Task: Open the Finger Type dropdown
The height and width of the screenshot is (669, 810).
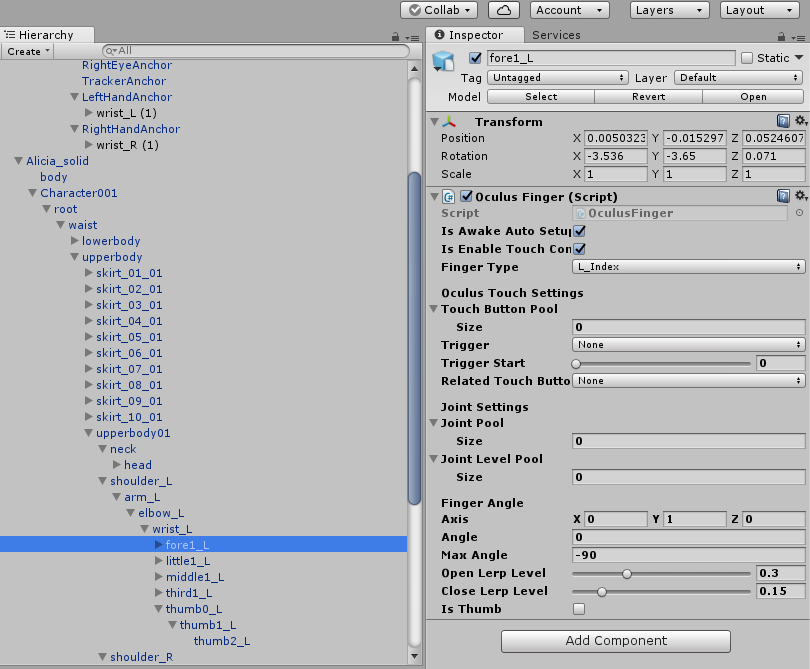Action: tap(689, 267)
